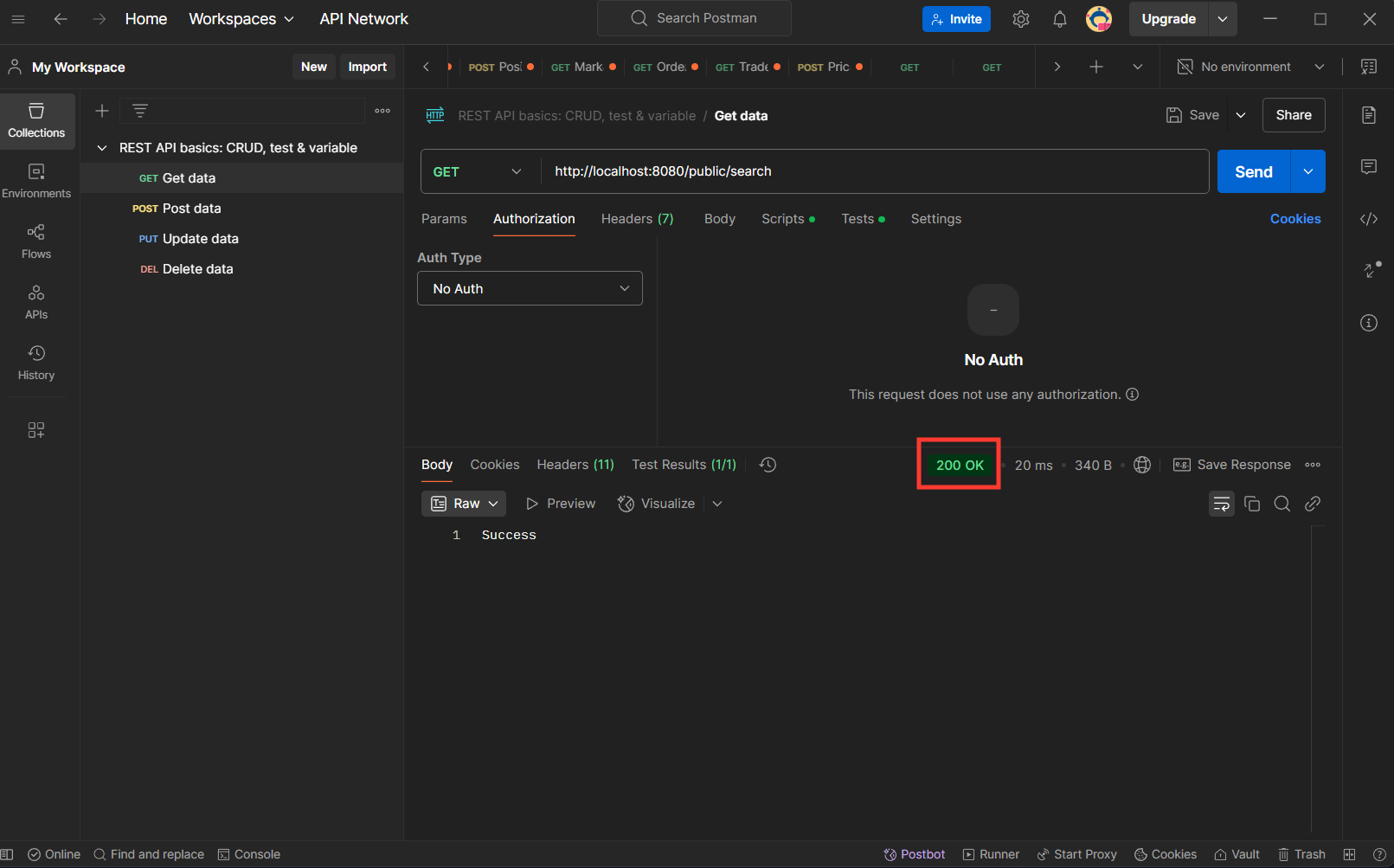Open the configure sidebar grid icon

36,430
